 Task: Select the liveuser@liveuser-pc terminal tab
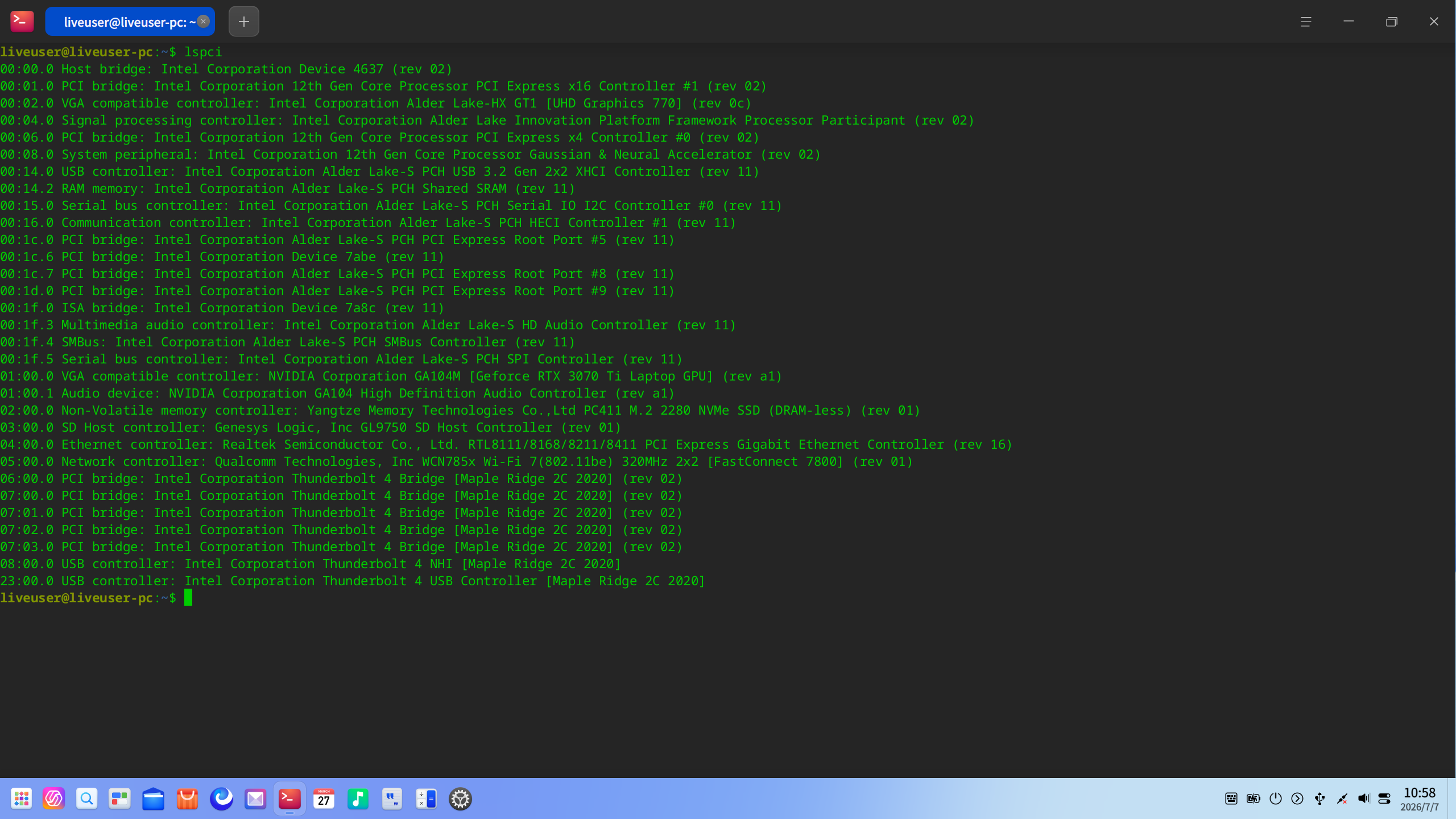tap(130, 22)
